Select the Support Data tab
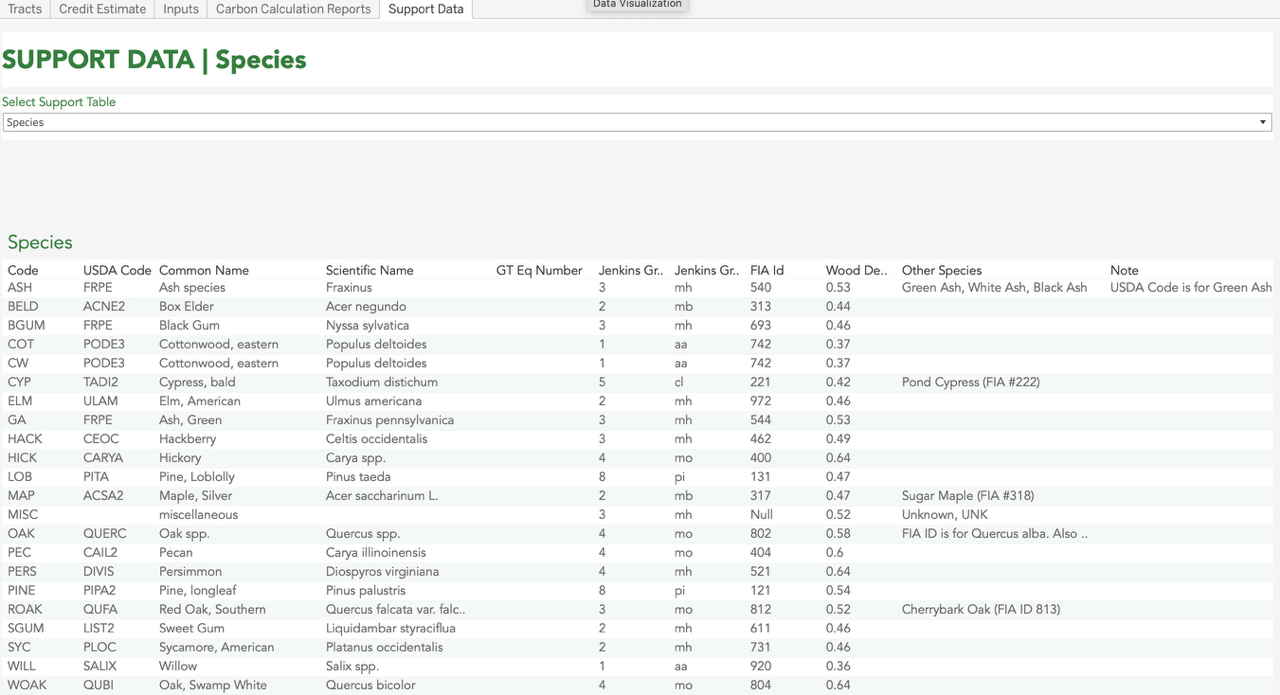Viewport: 1280px width, 695px height. 426,9
